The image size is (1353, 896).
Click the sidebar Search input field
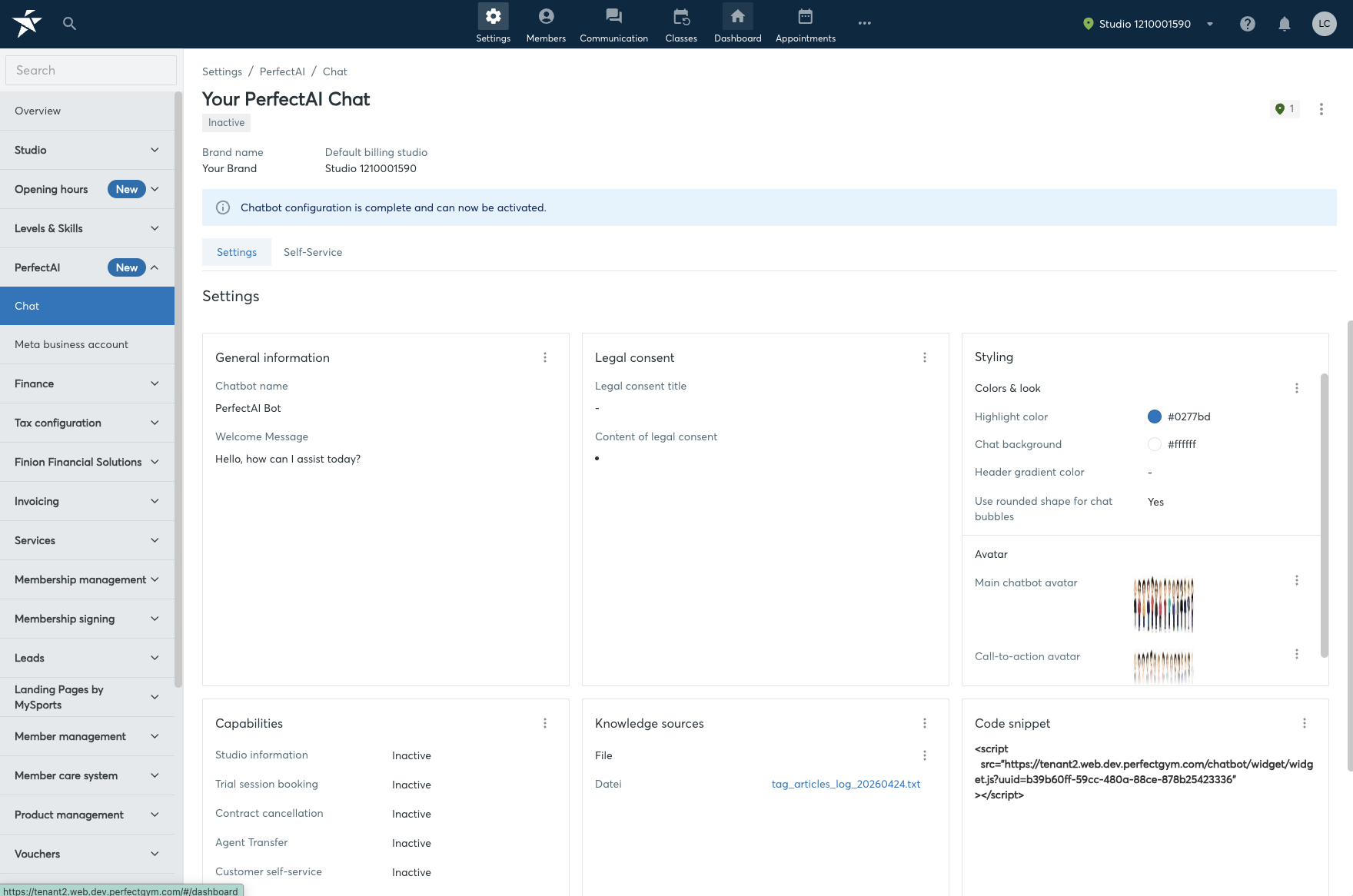(91, 70)
